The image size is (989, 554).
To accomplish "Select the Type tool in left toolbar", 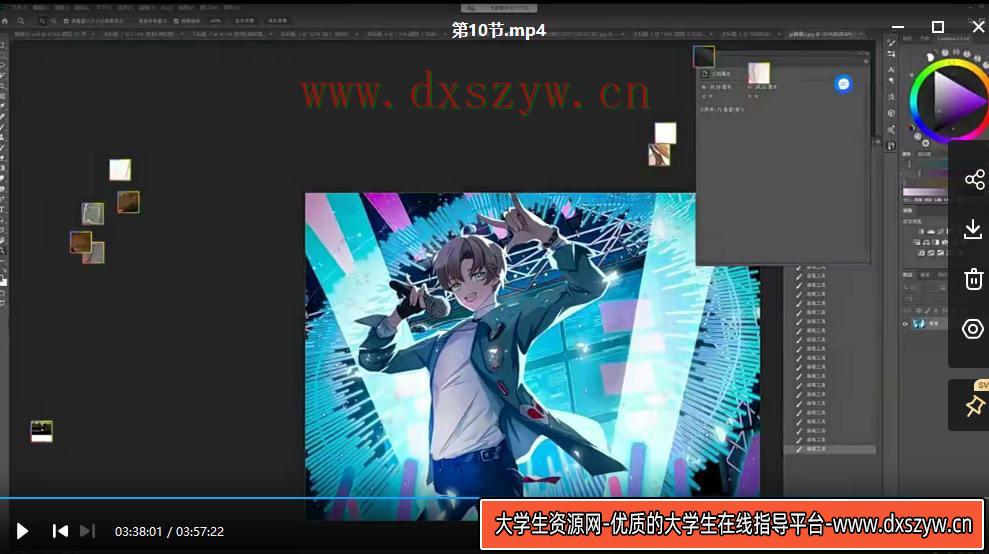I will click(x=3, y=209).
